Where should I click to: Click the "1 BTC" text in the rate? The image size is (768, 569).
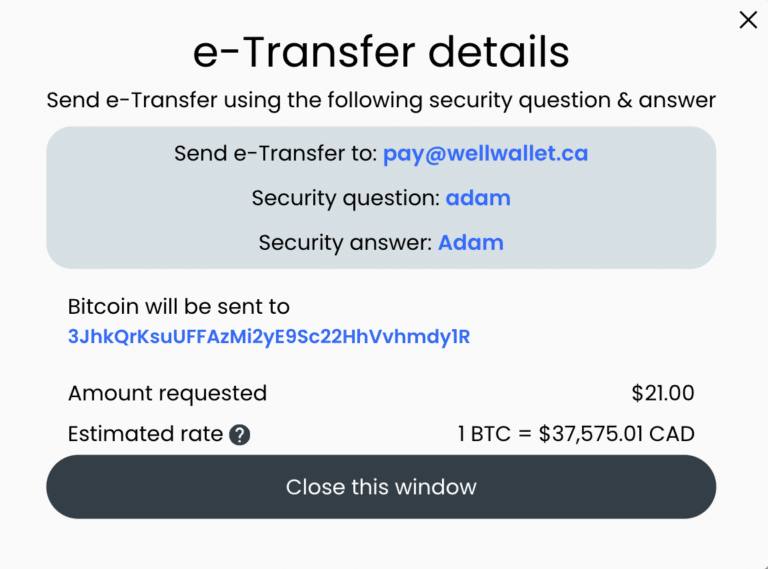pos(484,434)
